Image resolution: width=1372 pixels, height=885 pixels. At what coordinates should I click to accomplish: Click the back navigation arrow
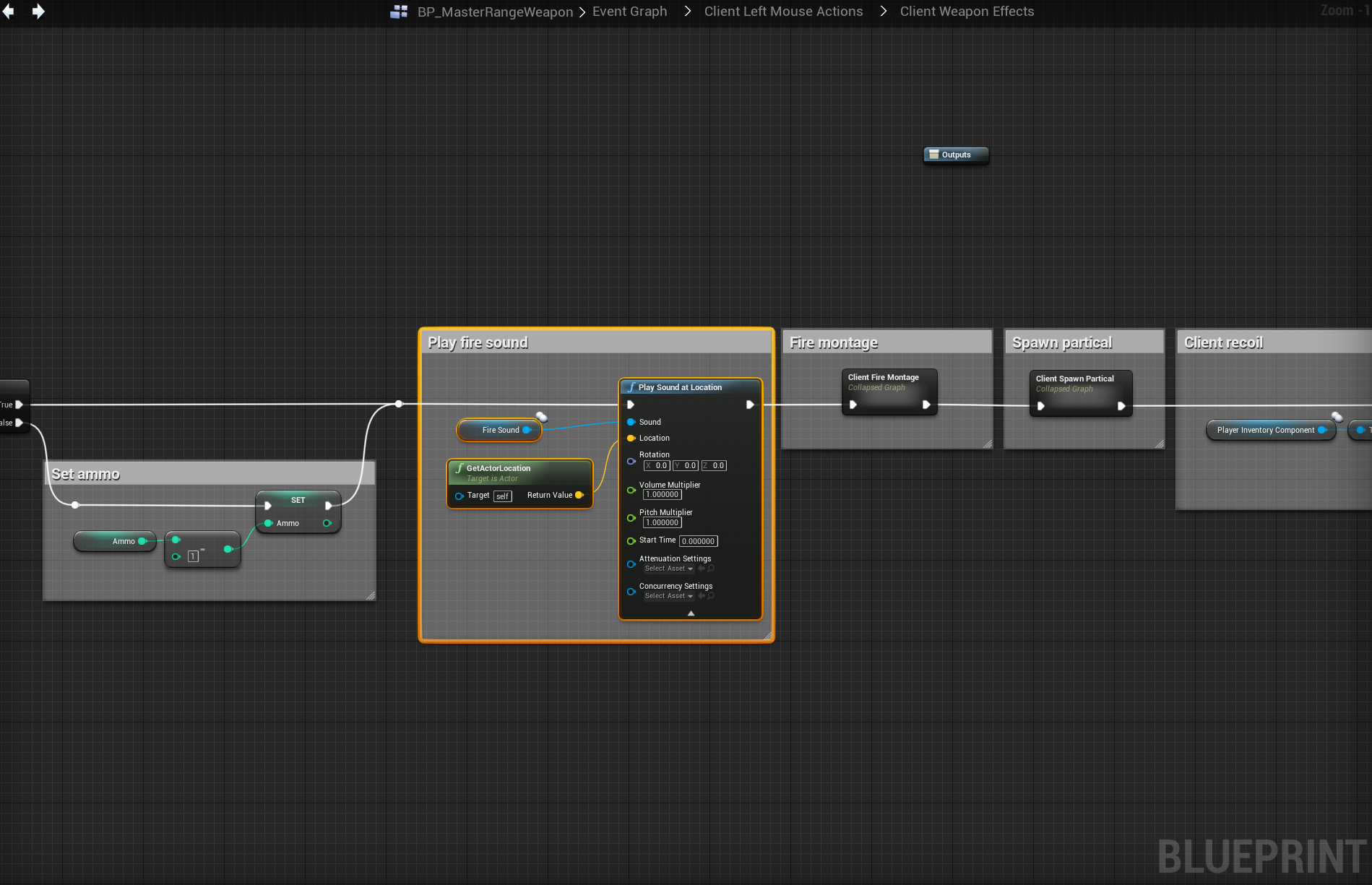[9, 12]
